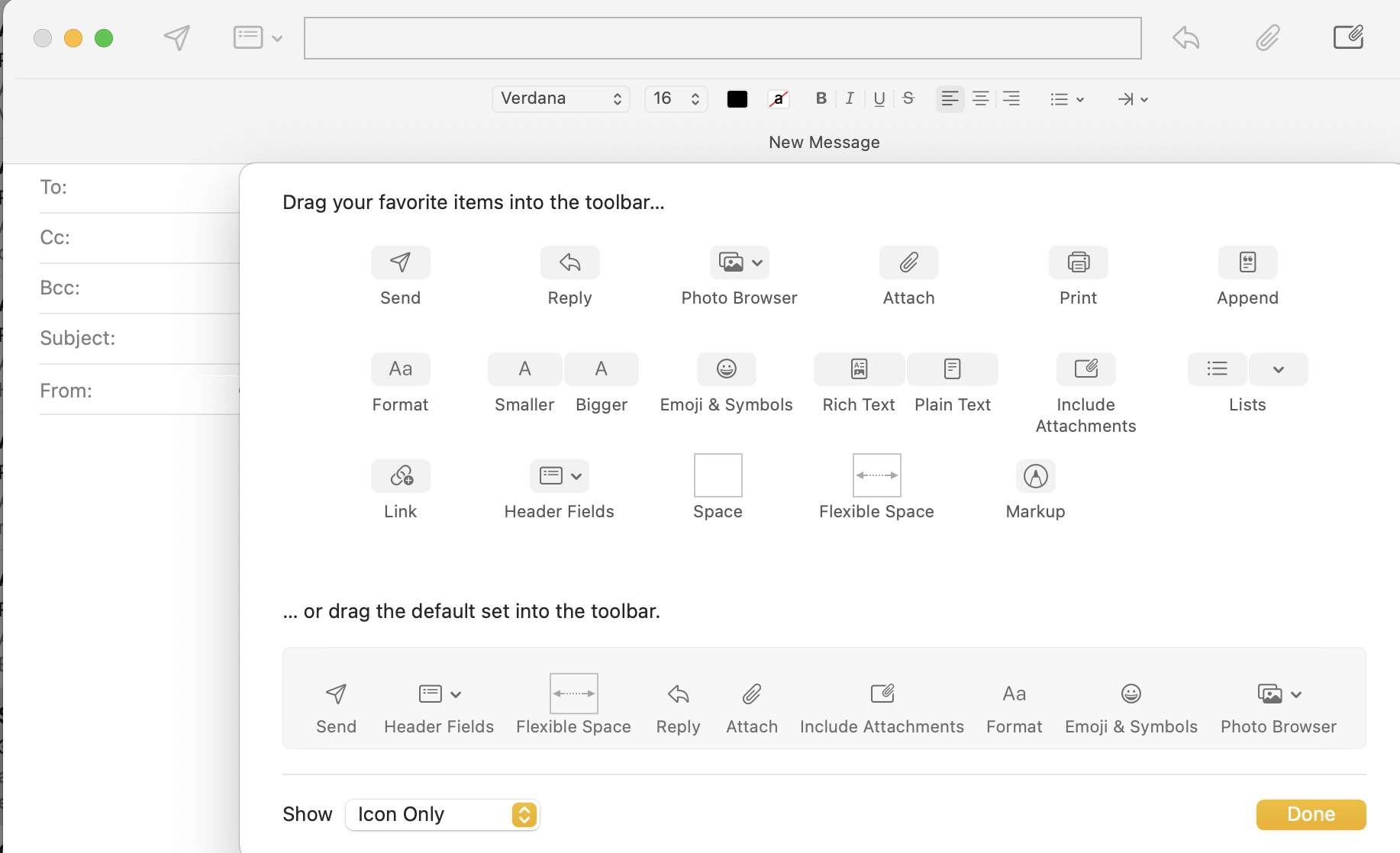Select the Plain Text segment
This screenshot has height=853, width=1400.
(x=952, y=369)
